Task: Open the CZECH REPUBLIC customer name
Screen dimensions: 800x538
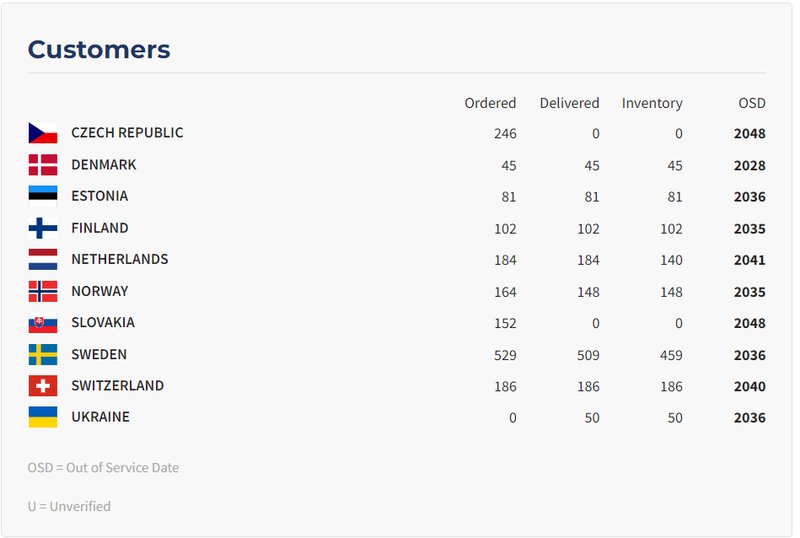Action: [127, 133]
